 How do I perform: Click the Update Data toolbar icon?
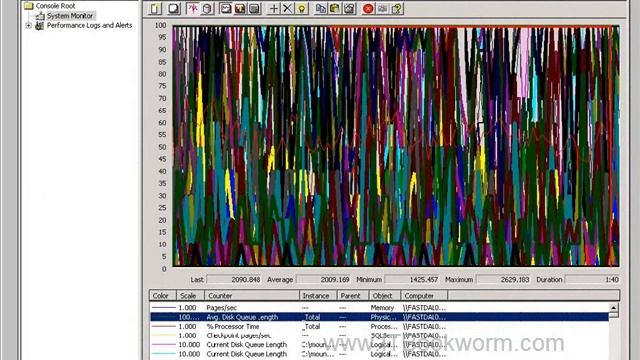click(x=382, y=9)
